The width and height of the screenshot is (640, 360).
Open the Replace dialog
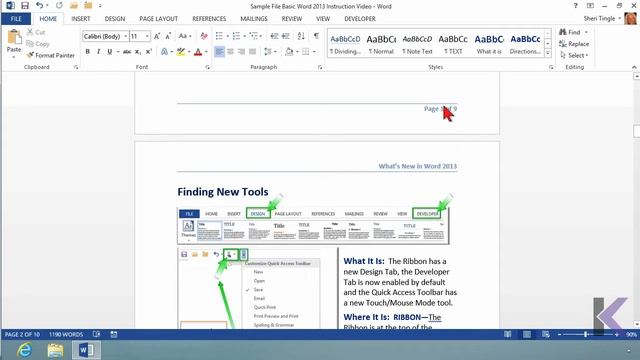pos(574,44)
